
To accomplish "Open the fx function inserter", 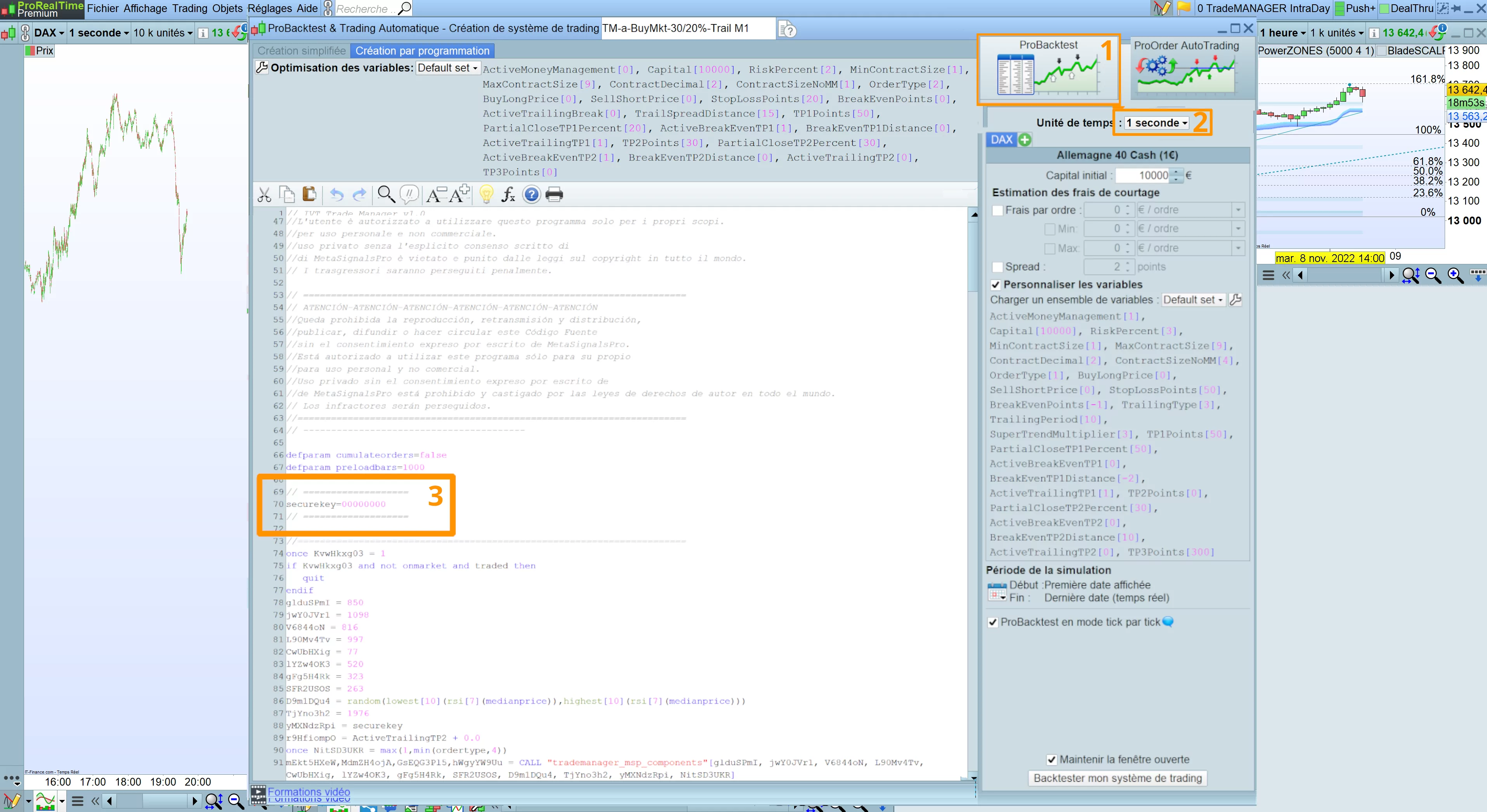I will [x=508, y=194].
